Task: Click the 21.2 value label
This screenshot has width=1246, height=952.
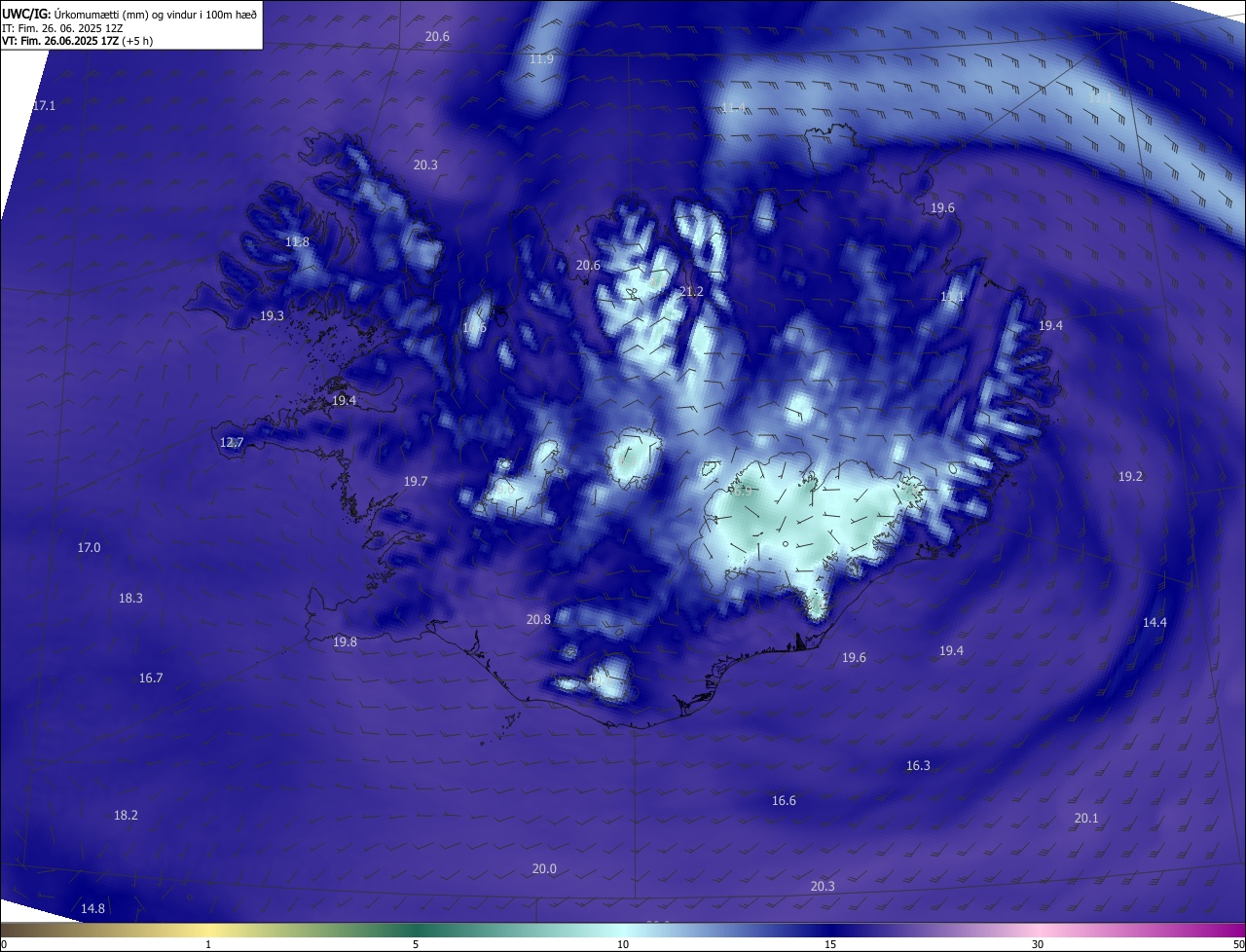Action: point(691,291)
